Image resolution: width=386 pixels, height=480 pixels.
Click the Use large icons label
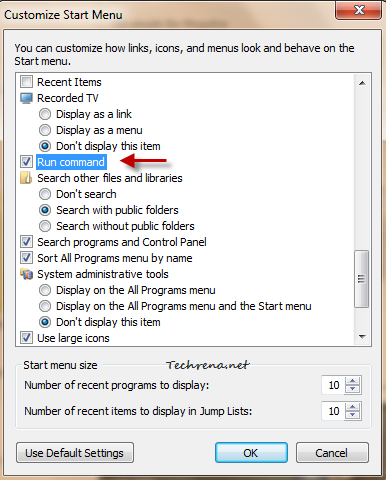tap(73, 338)
